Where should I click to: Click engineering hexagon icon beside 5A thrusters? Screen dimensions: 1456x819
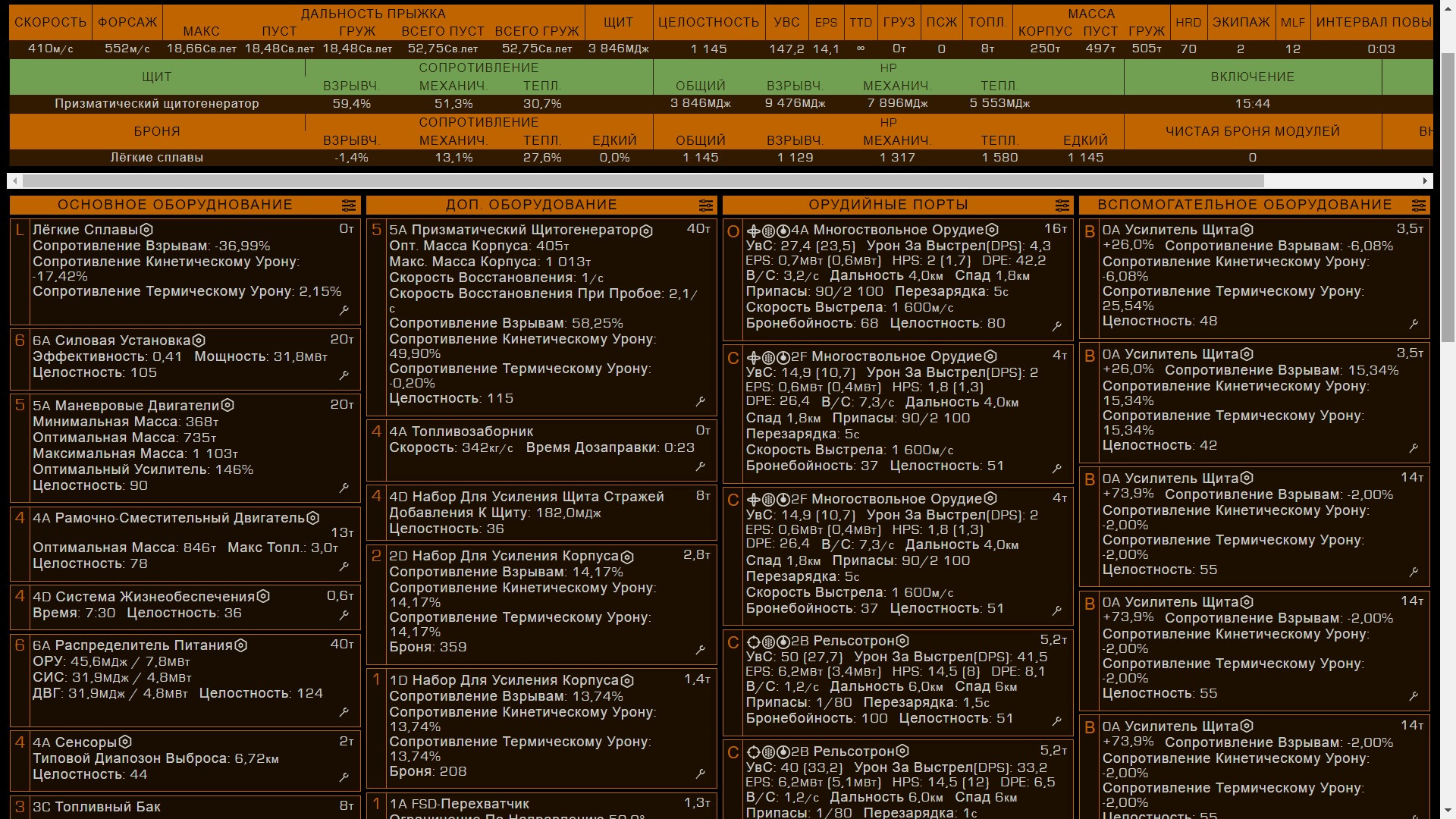point(227,406)
